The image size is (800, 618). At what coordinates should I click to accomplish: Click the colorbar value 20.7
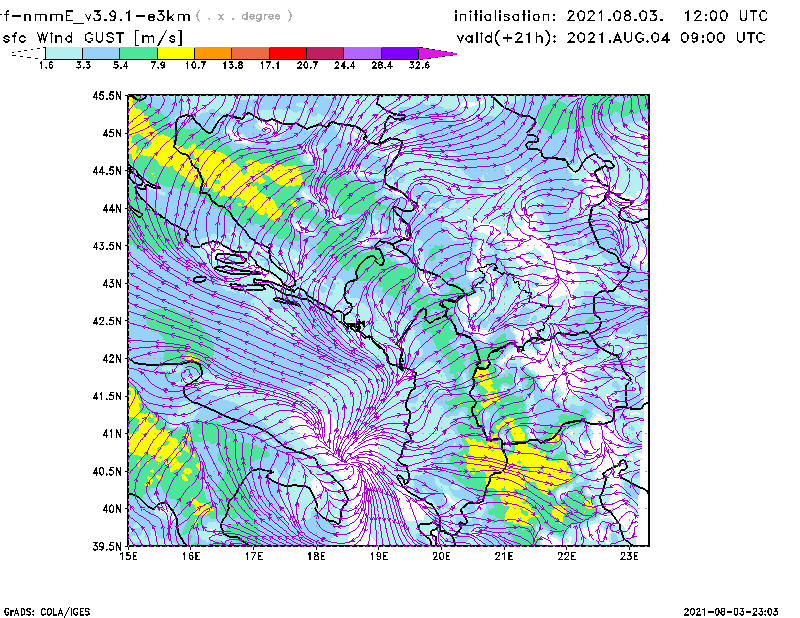(307, 65)
